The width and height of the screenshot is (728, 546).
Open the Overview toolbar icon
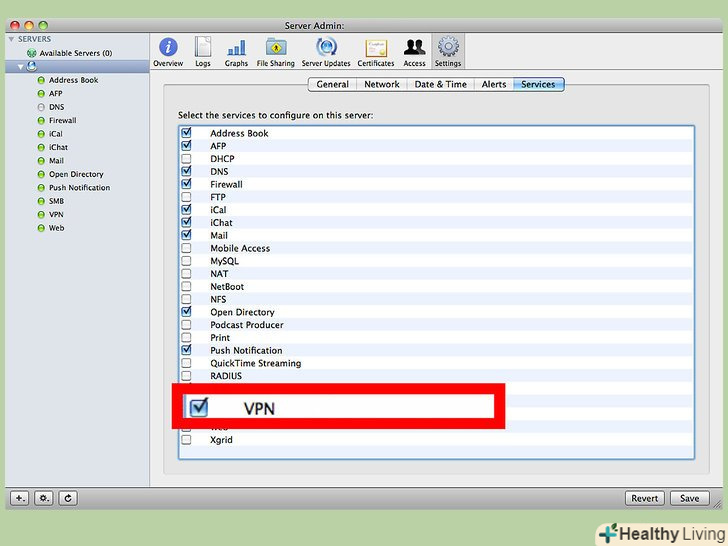[168, 52]
